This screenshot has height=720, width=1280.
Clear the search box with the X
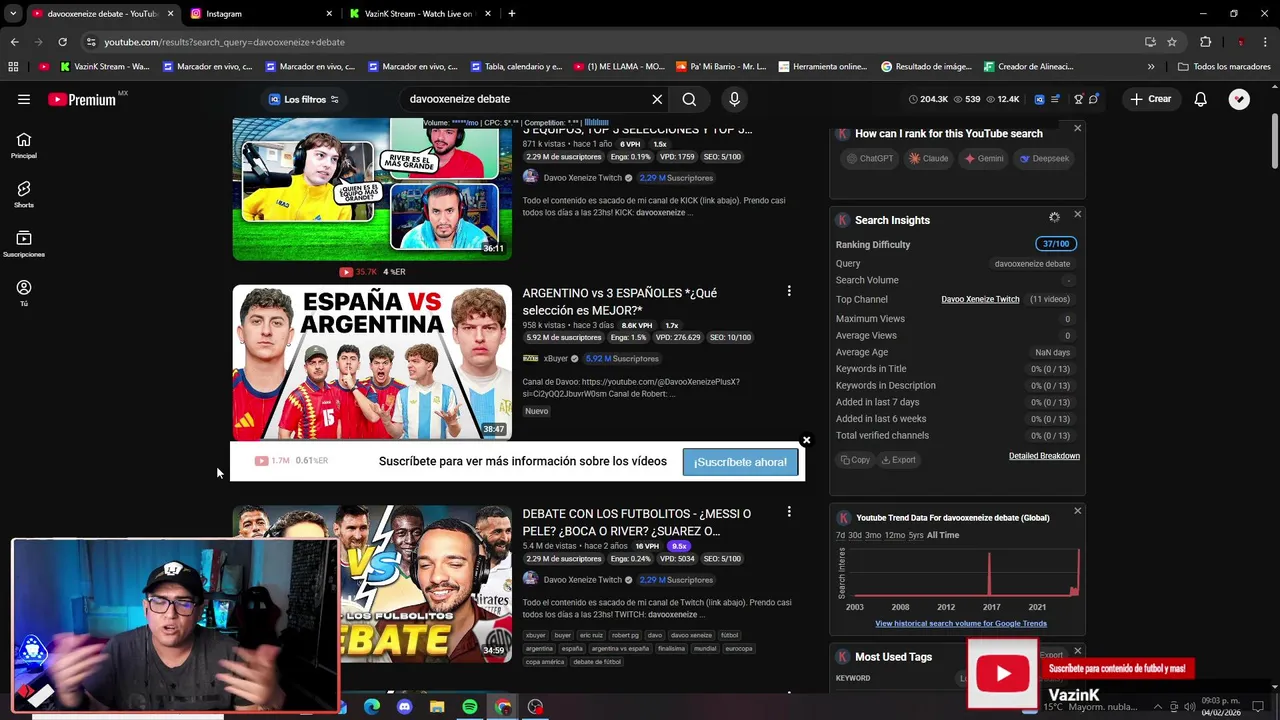[x=657, y=99]
